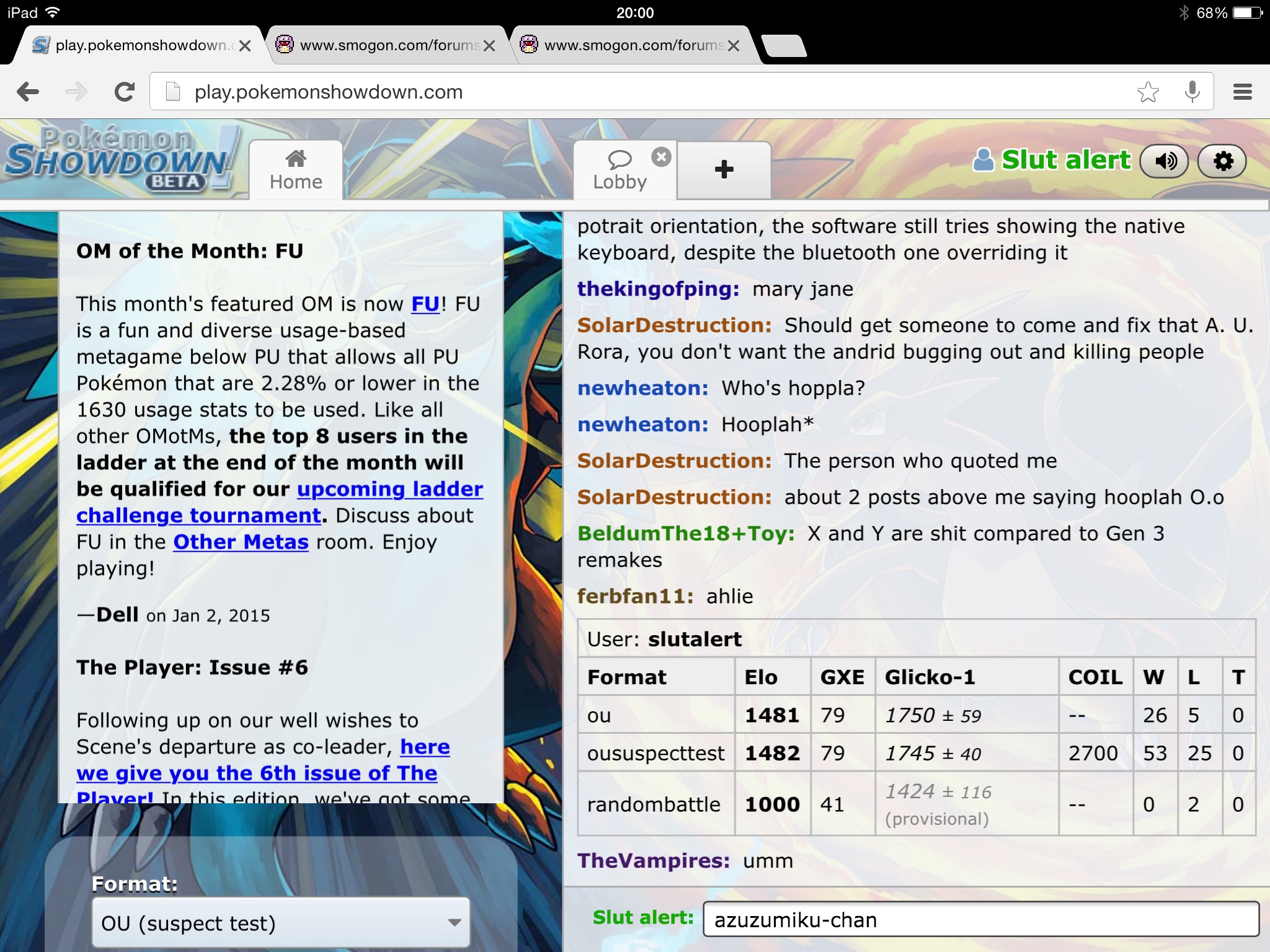Bookmark page with the star icon
1270x952 pixels.
point(1148,92)
